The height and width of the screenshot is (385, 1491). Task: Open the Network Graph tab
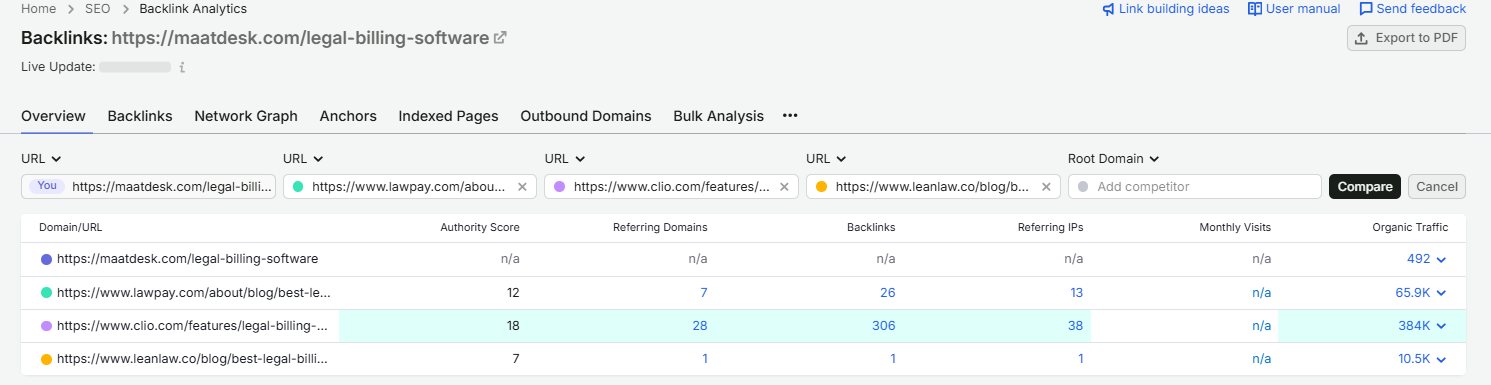coord(246,116)
